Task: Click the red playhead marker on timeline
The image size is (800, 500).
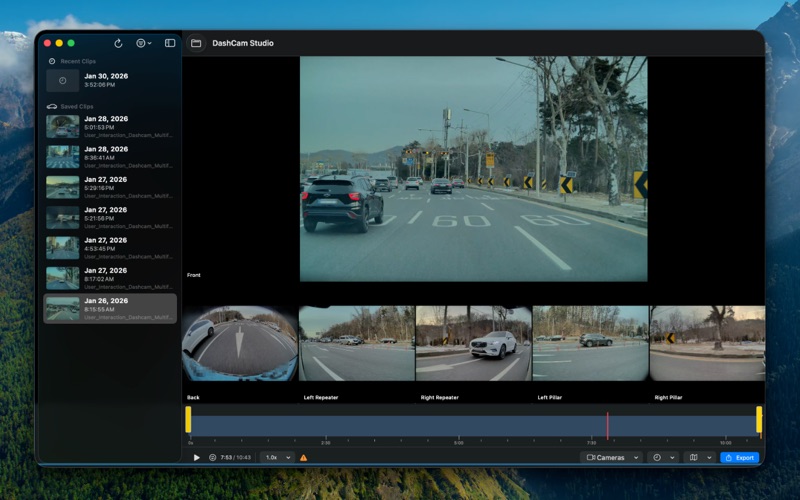Action: [607, 426]
